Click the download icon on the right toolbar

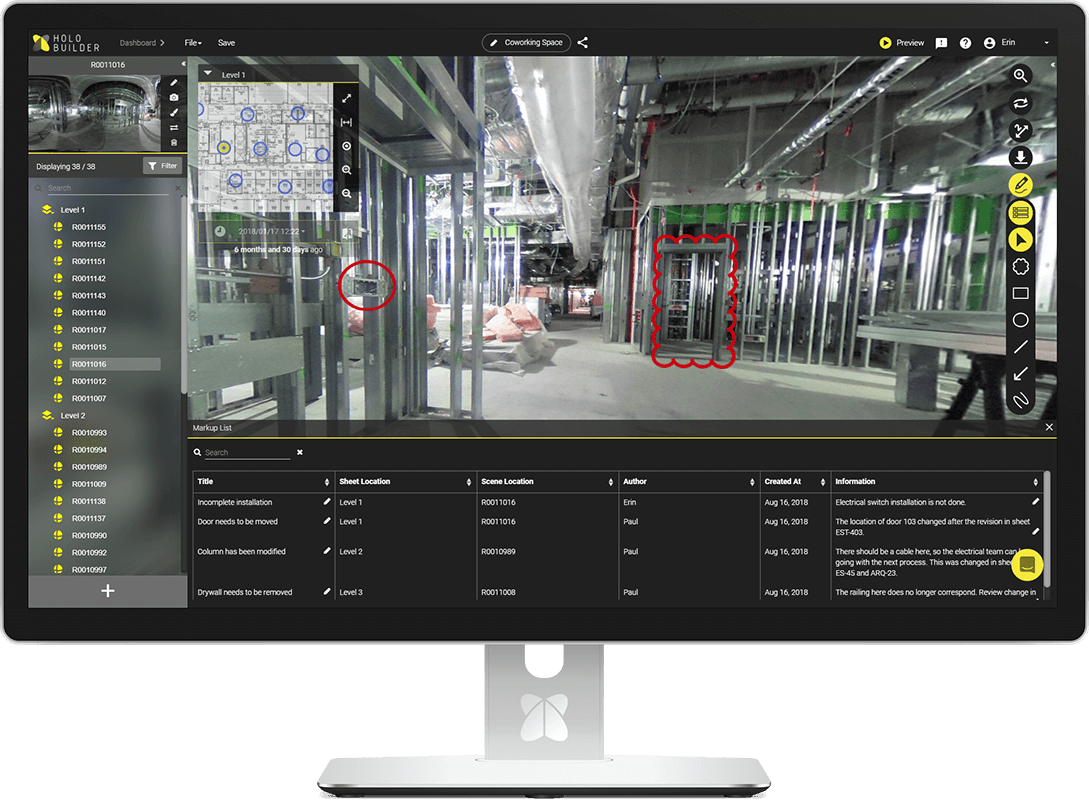(1022, 157)
